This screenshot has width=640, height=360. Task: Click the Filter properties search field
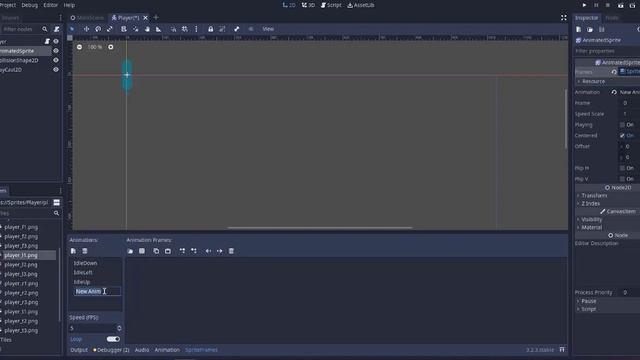[607, 51]
